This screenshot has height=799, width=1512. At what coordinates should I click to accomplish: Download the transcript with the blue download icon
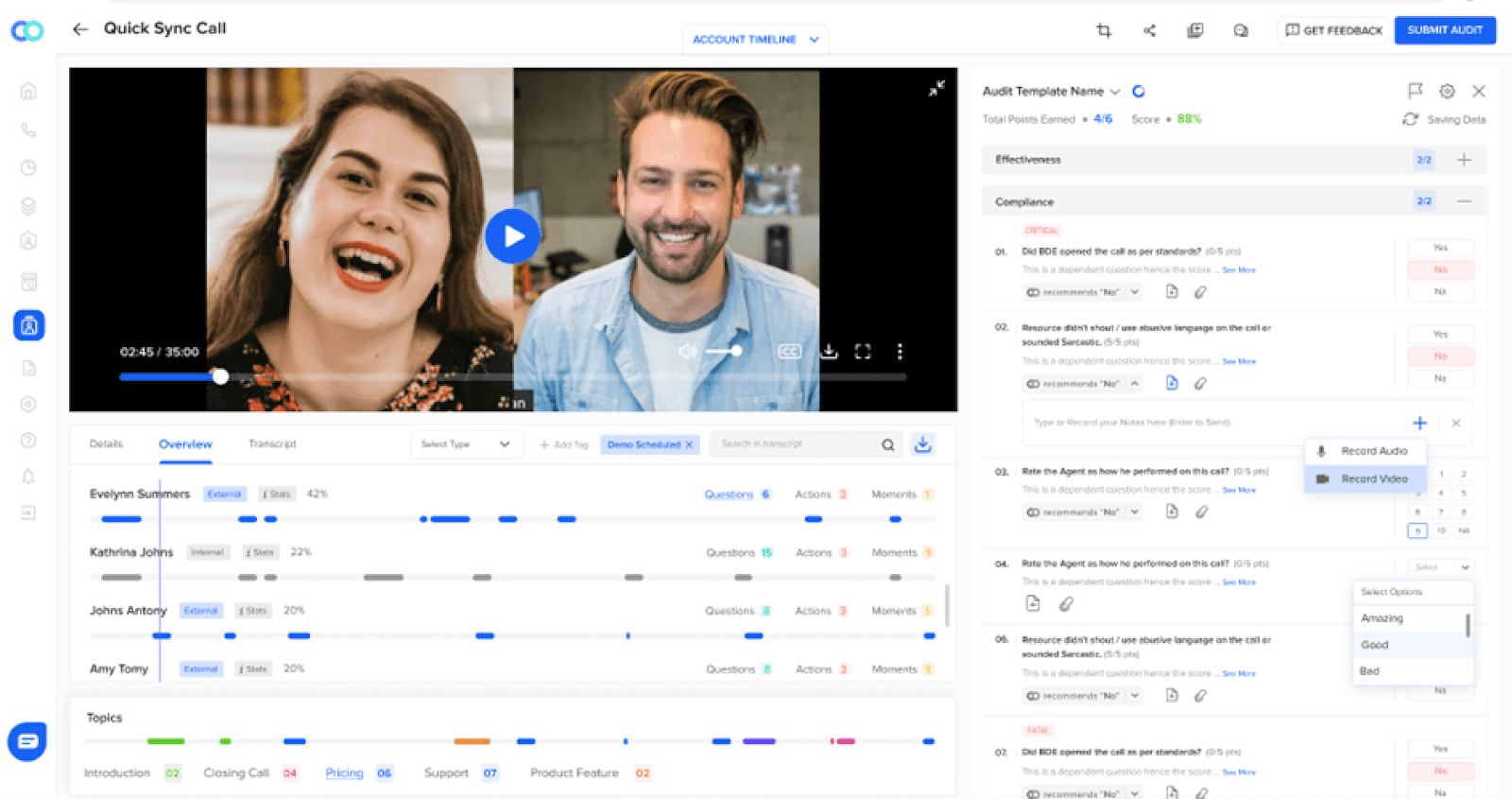tap(923, 444)
